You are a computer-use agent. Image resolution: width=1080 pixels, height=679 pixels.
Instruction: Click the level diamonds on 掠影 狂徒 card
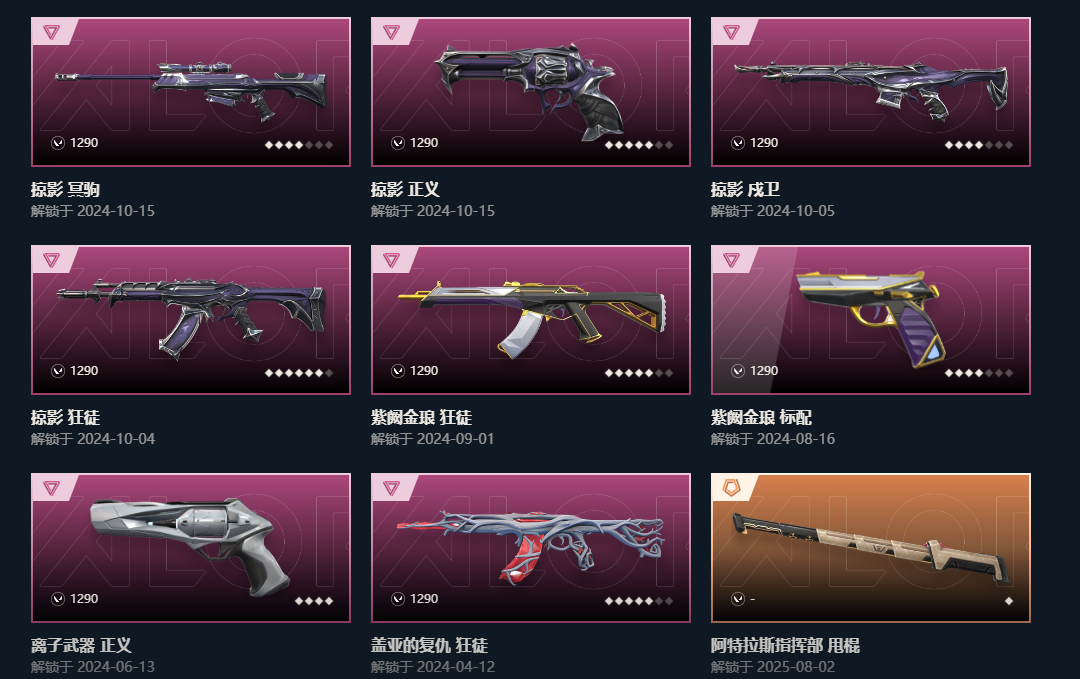point(299,373)
